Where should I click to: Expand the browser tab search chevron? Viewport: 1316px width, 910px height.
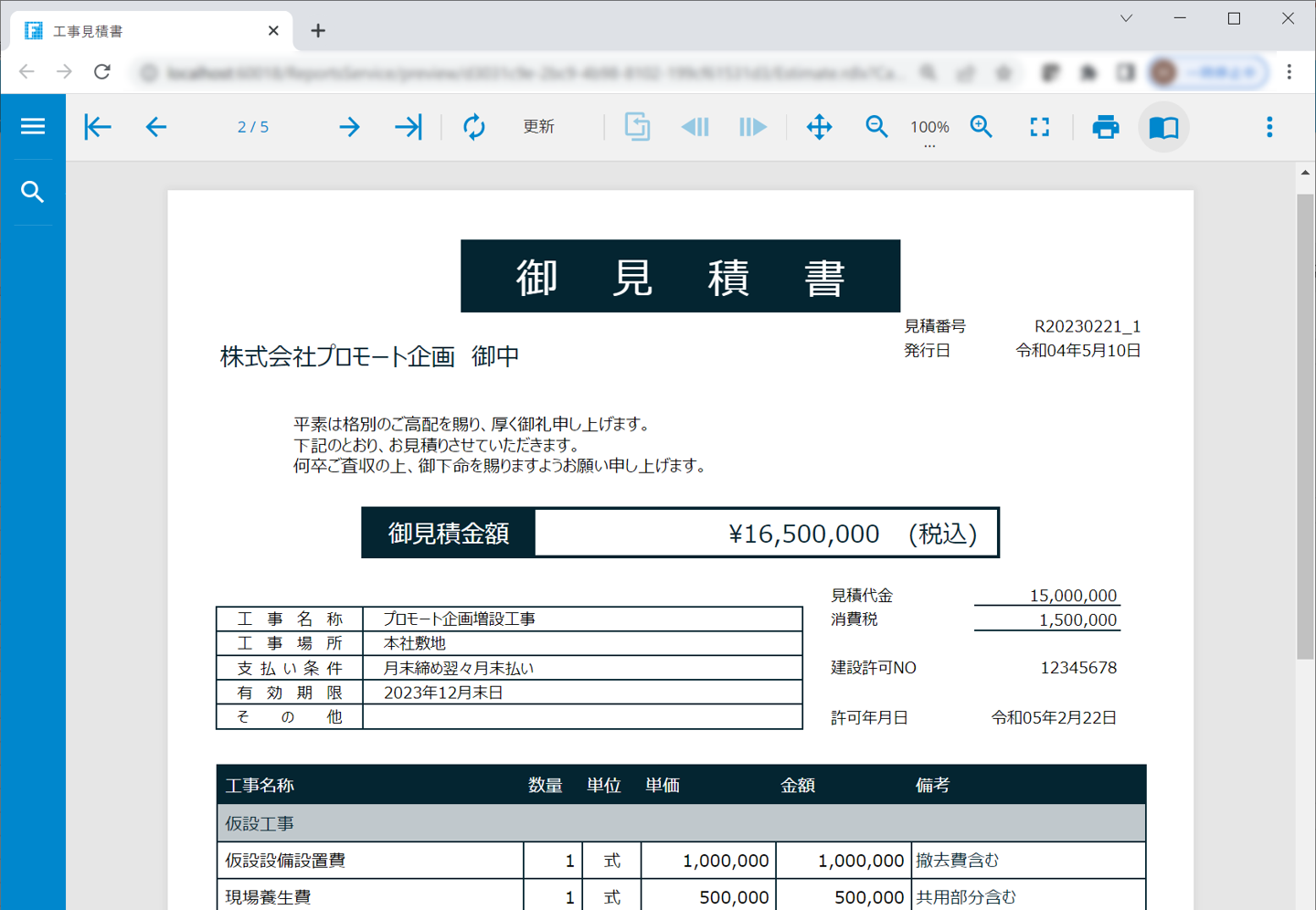1126,18
